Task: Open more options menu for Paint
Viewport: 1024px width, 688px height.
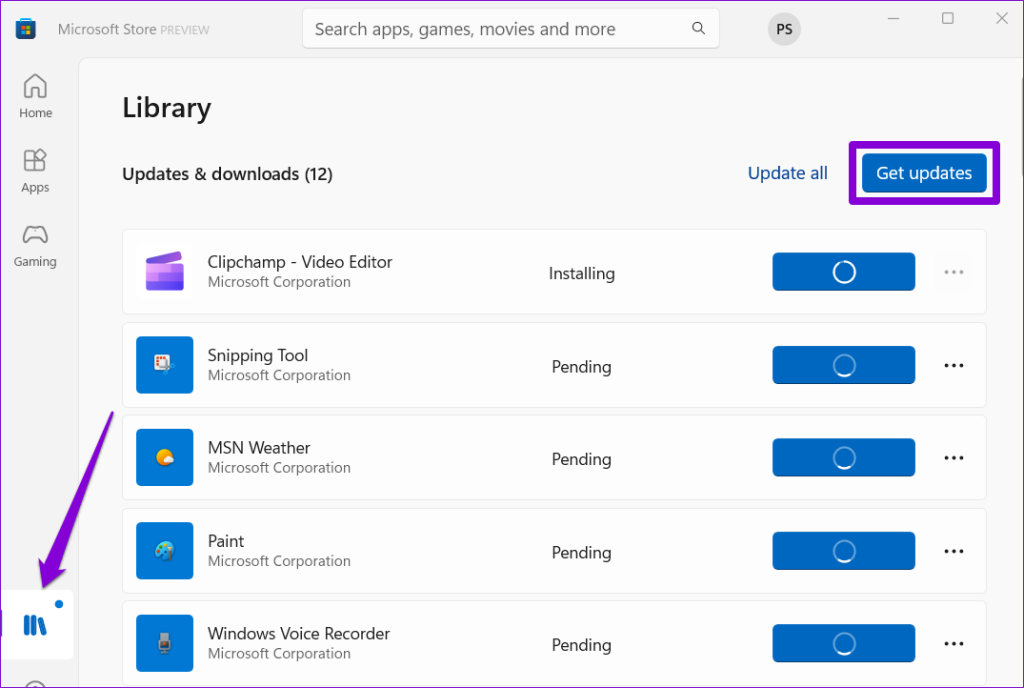Action: [953, 551]
